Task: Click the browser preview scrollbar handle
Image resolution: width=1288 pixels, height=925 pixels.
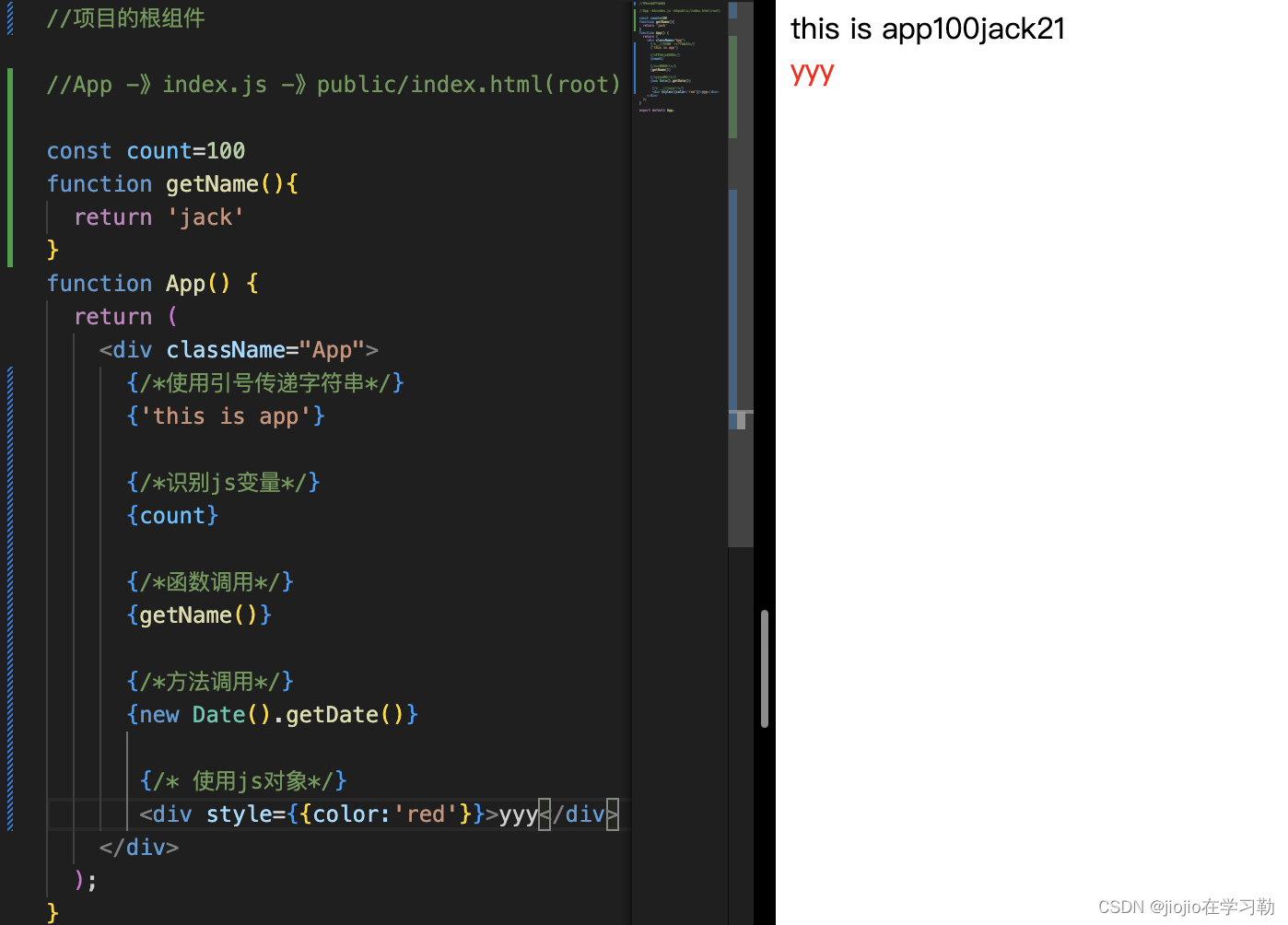Action: [x=765, y=669]
